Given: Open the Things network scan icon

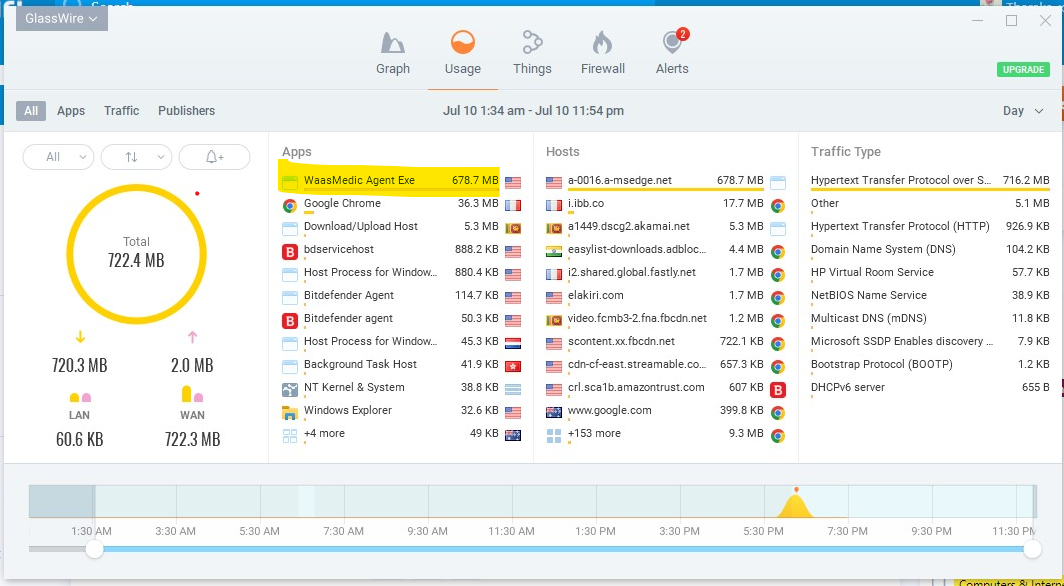Looking at the screenshot, I should pos(532,43).
